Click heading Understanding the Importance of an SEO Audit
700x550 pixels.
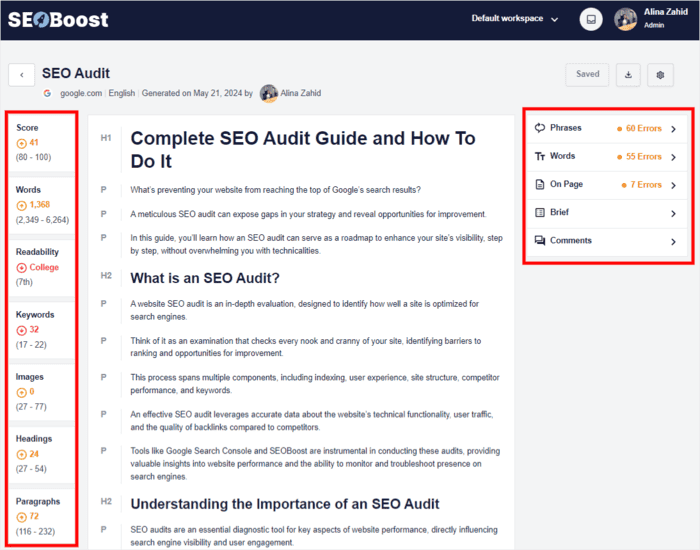coord(285,504)
